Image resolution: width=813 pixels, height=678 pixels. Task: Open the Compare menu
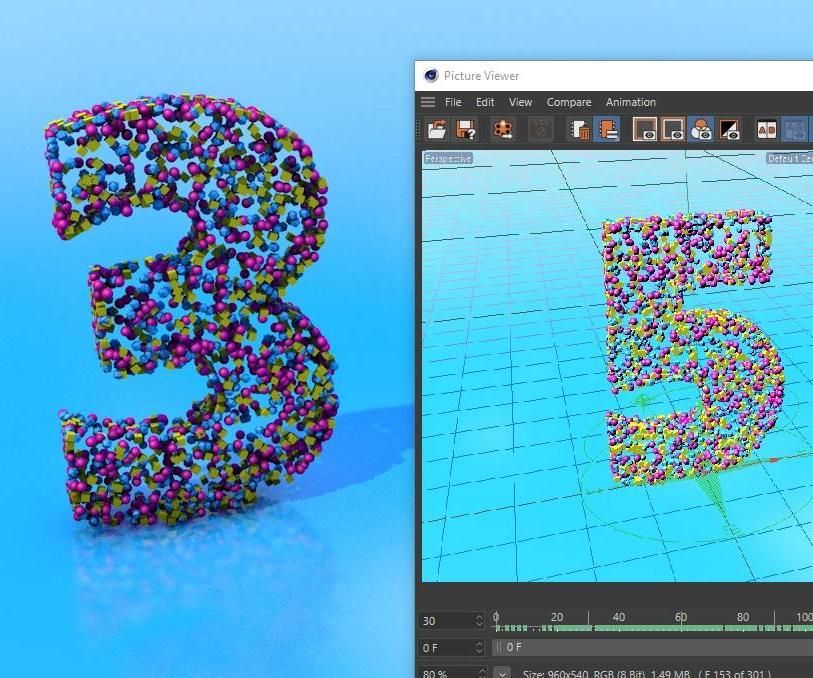tap(568, 102)
